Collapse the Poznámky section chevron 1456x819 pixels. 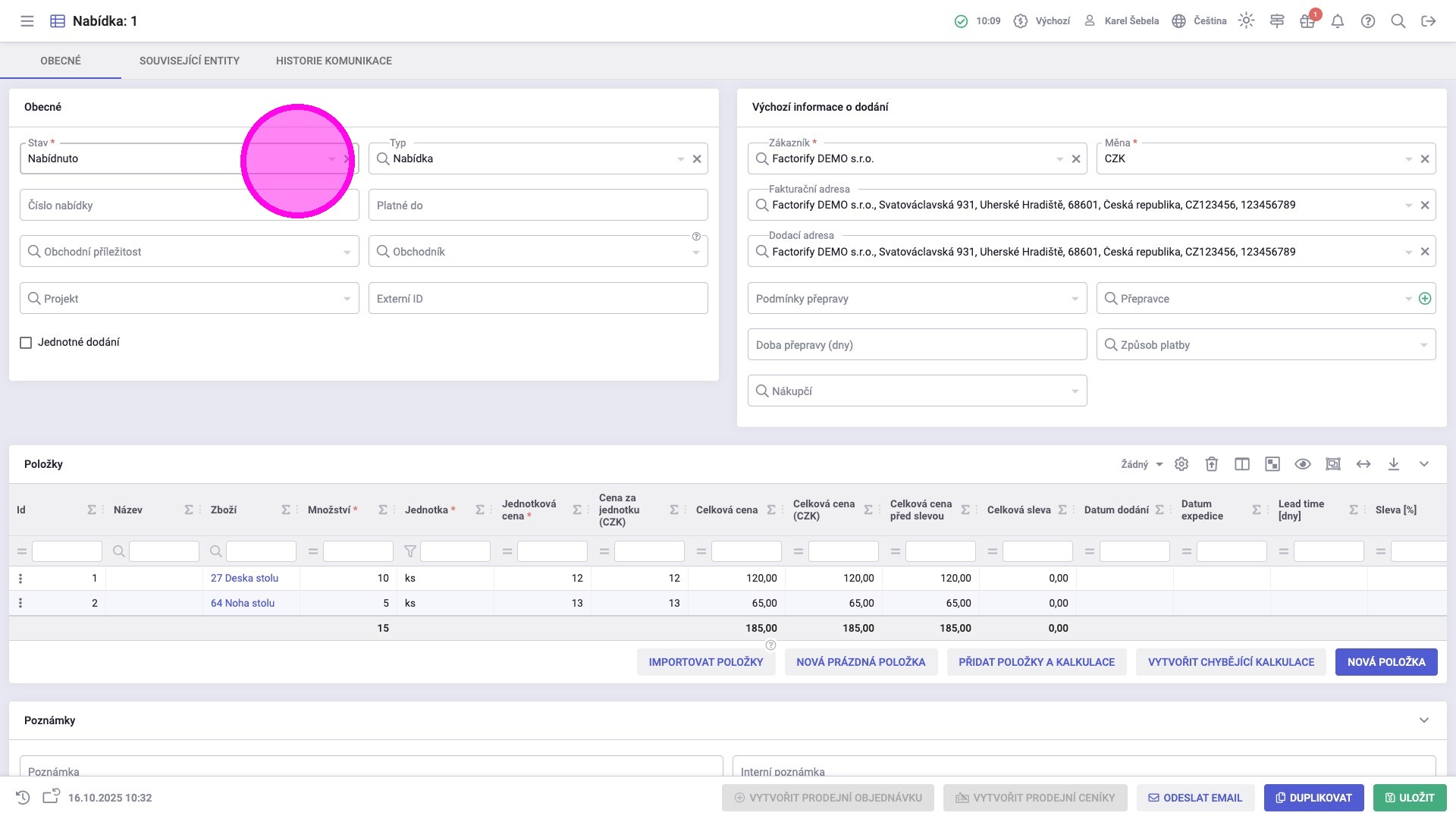tap(1424, 720)
